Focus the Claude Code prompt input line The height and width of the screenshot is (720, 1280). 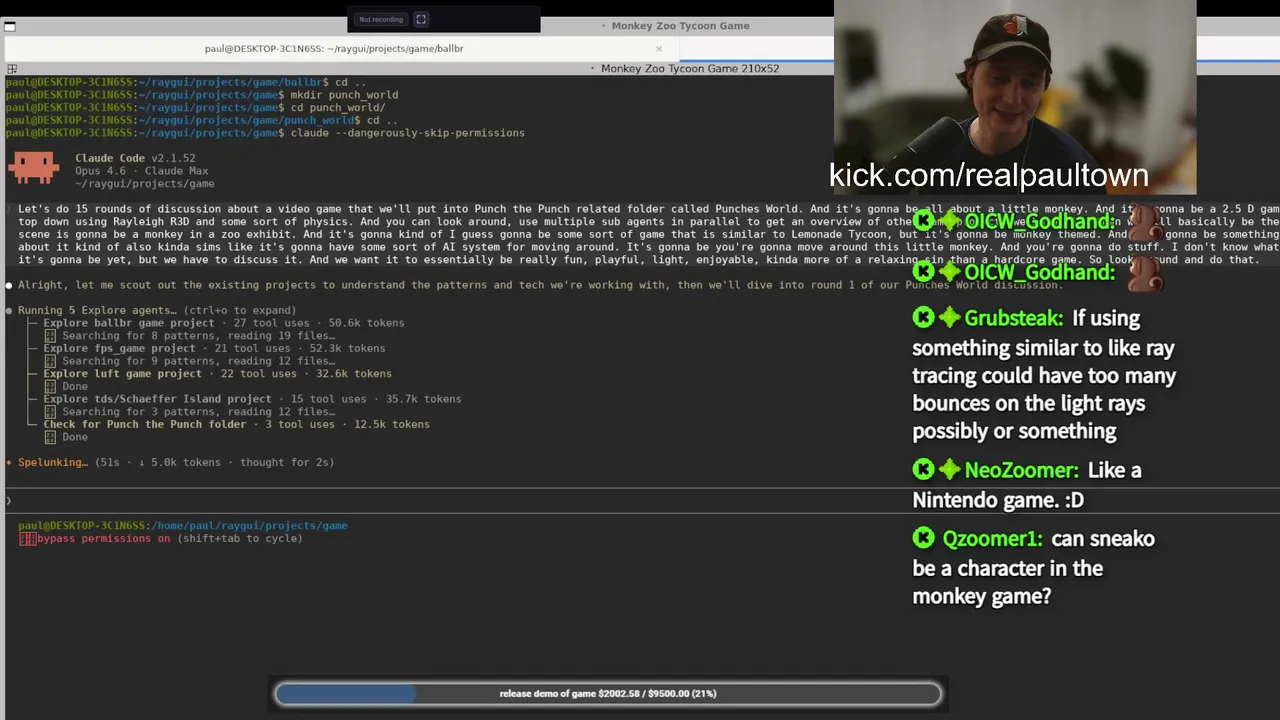(640, 500)
